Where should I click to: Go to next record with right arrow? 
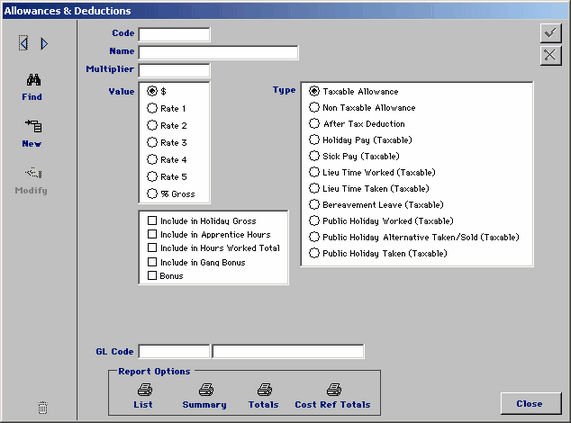tap(44, 44)
